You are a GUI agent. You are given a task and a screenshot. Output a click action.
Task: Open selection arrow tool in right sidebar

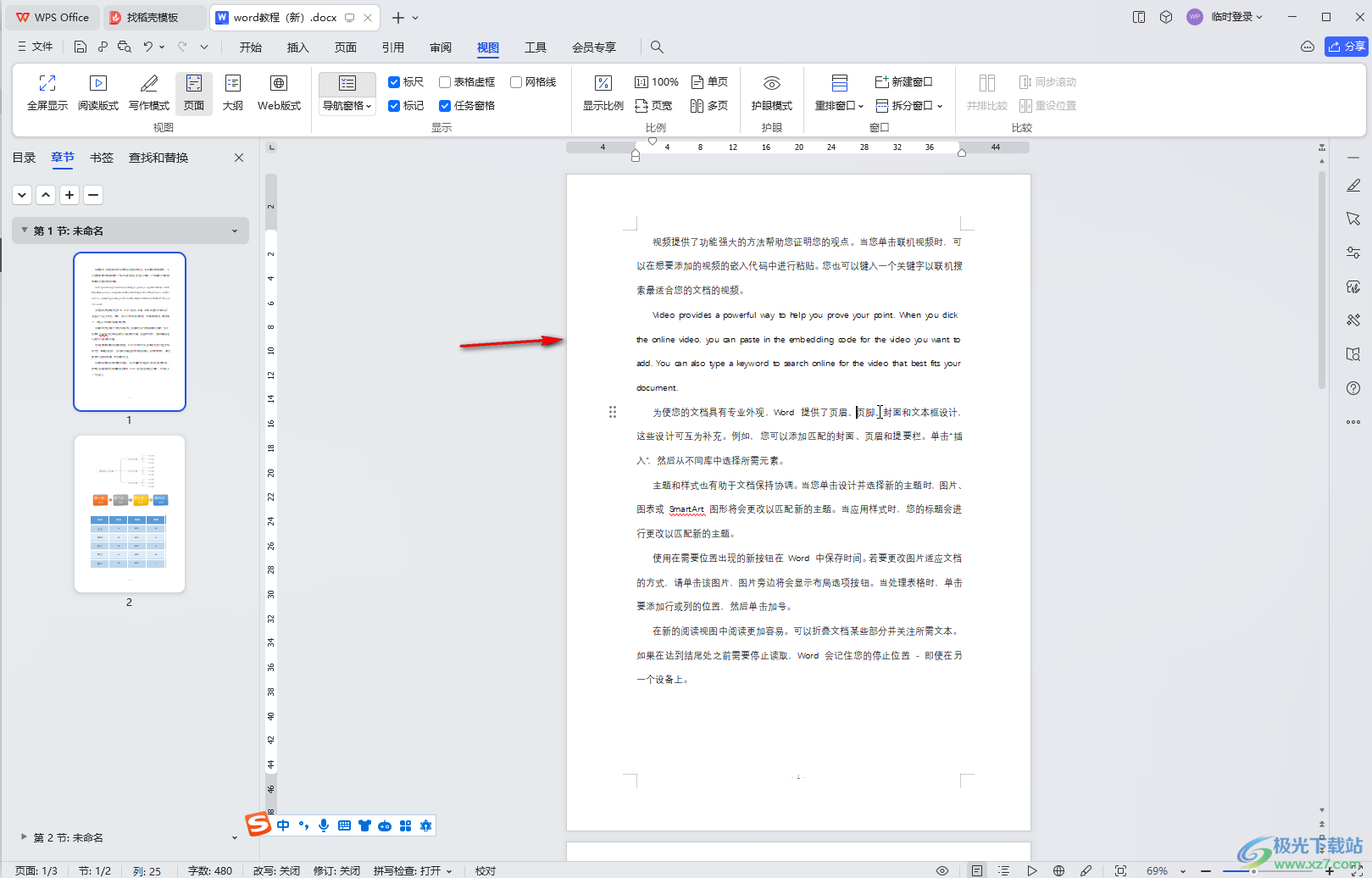click(x=1353, y=219)
